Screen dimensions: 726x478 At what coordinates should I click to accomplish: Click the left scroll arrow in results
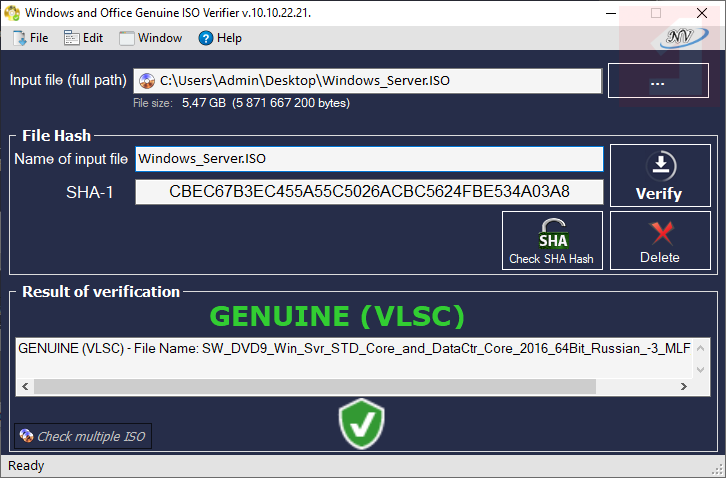25,386
